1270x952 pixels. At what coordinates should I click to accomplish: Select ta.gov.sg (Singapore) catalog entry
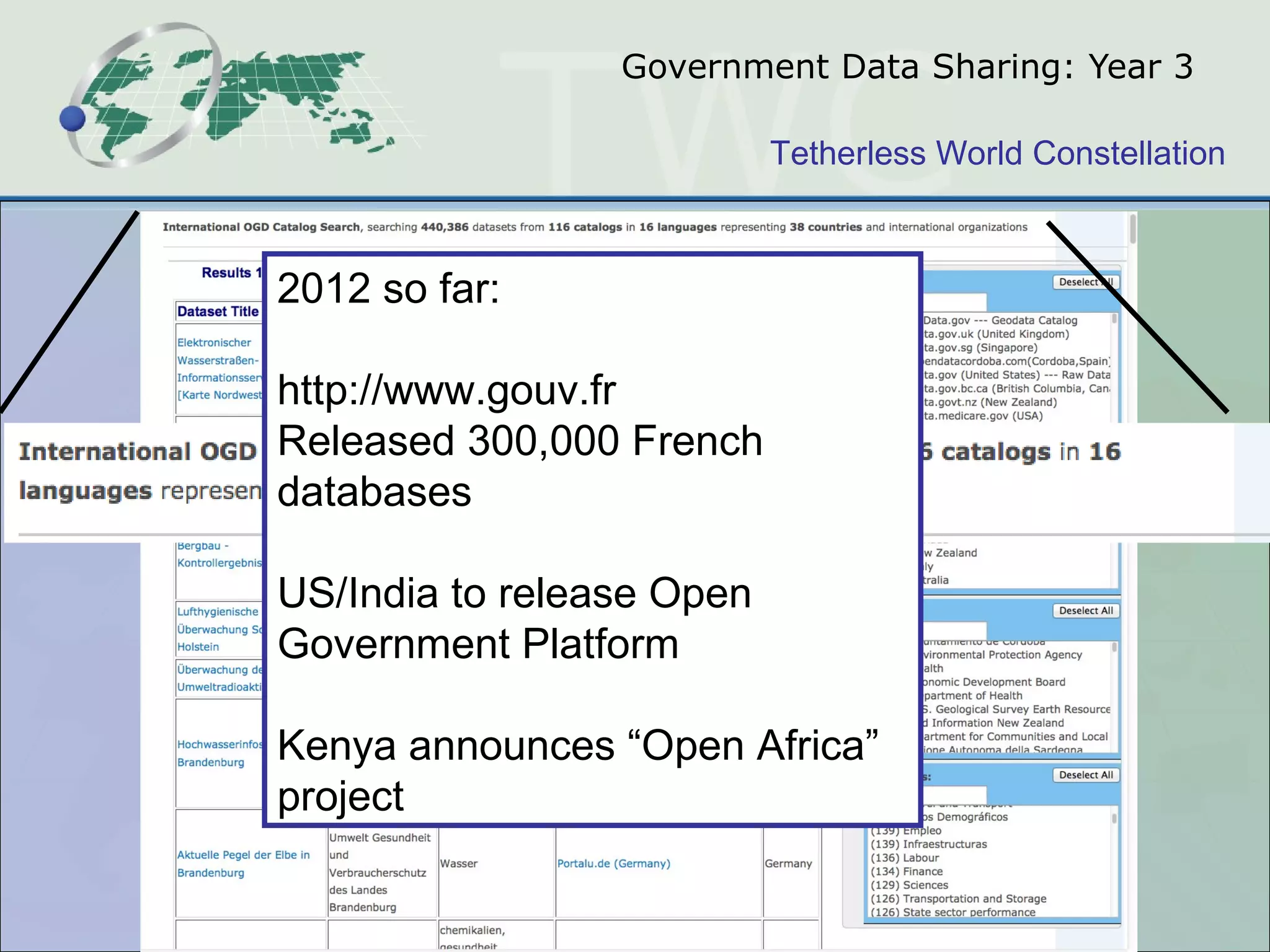(980, 348)
